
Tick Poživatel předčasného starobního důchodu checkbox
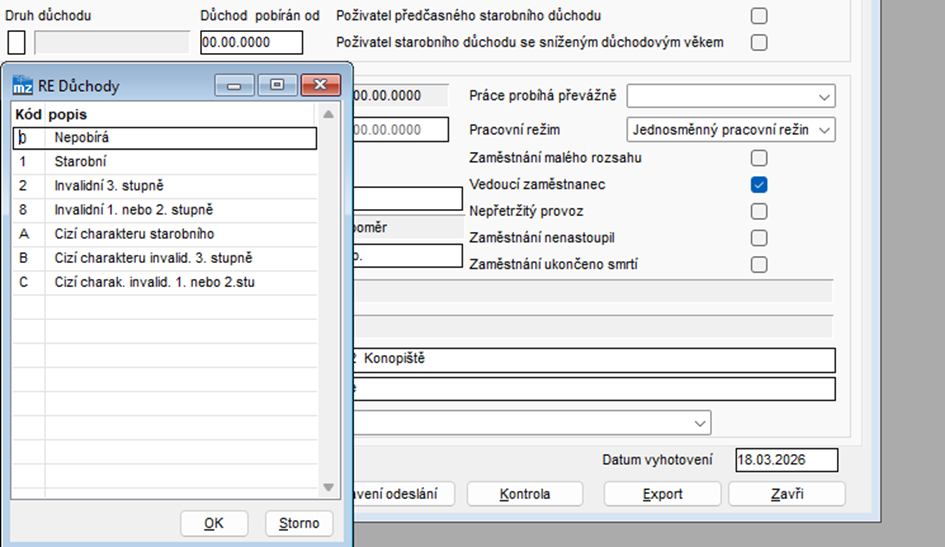point(759,16)
